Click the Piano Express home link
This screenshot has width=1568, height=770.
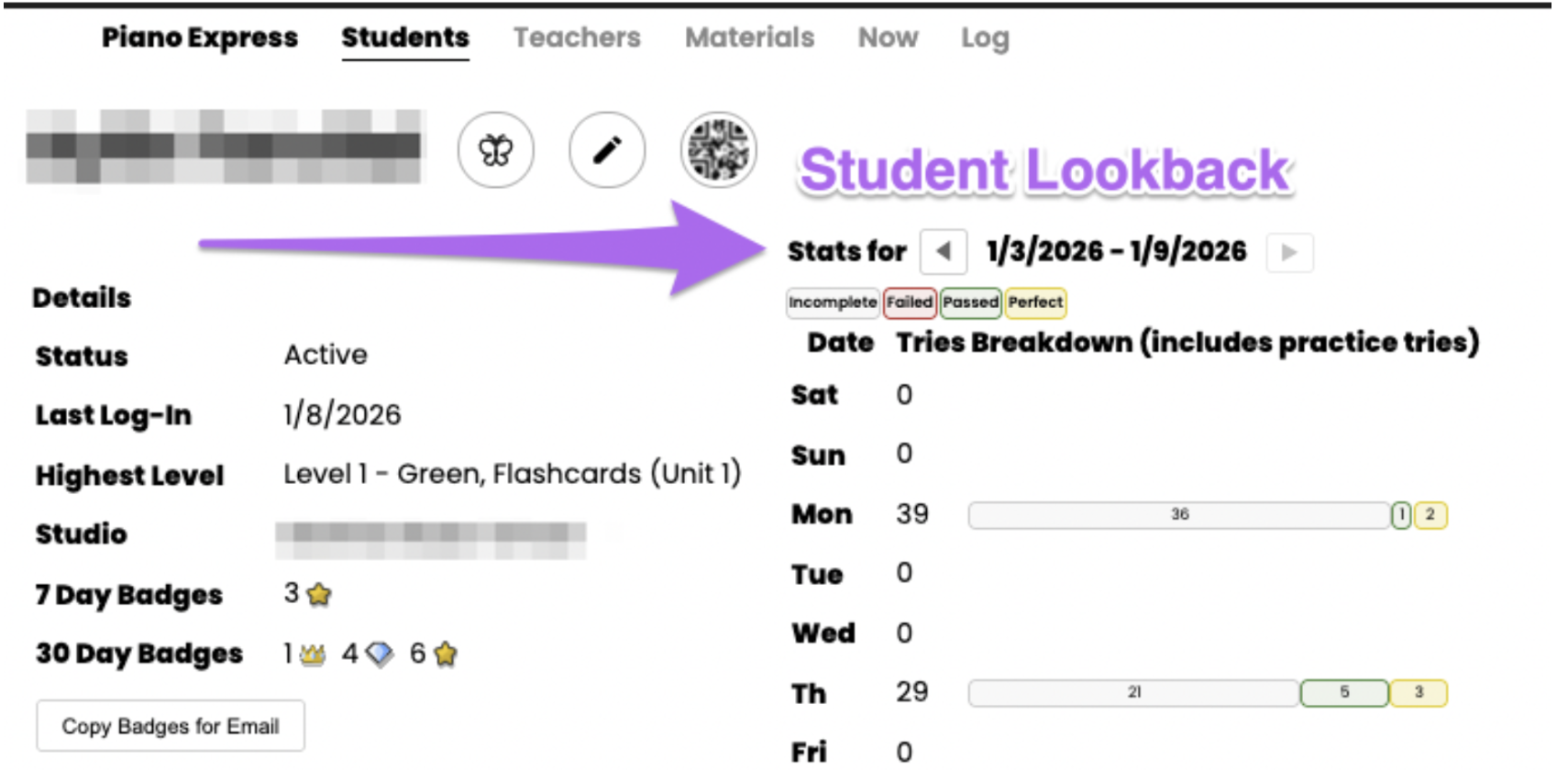pos(200,38)
